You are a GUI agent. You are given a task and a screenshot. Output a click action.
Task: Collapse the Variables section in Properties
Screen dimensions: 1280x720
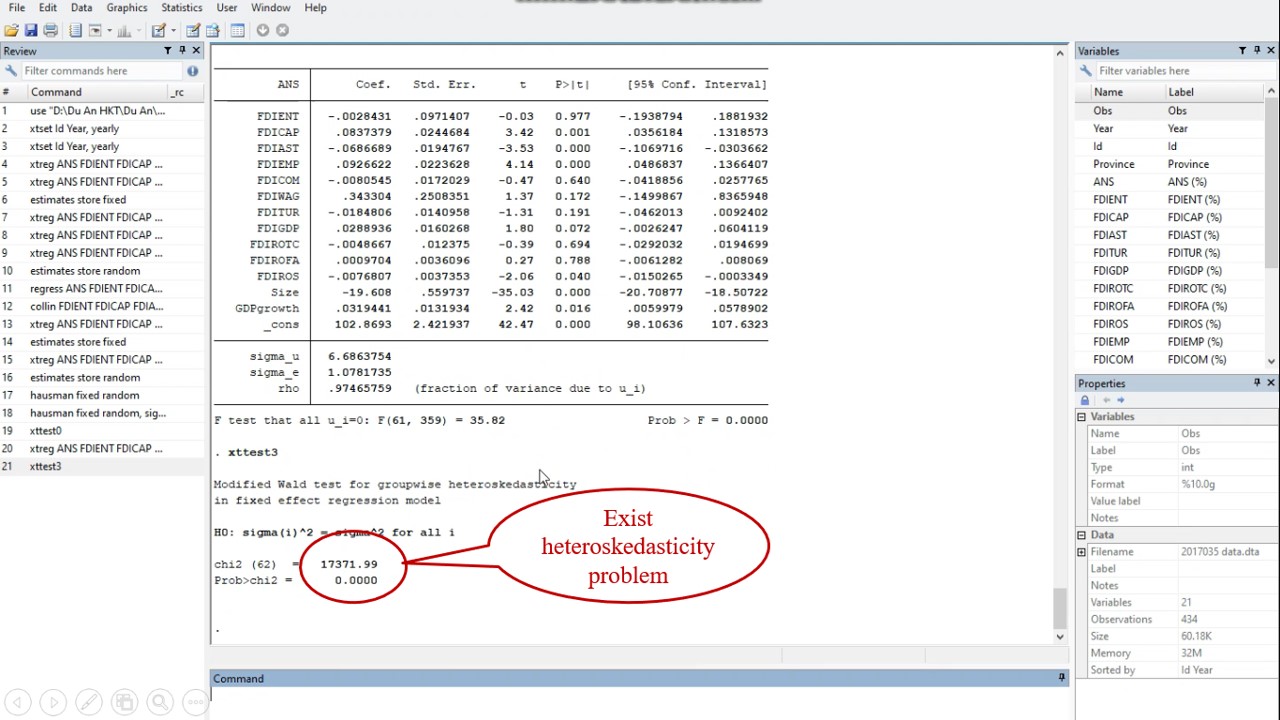pos(1081,417)
